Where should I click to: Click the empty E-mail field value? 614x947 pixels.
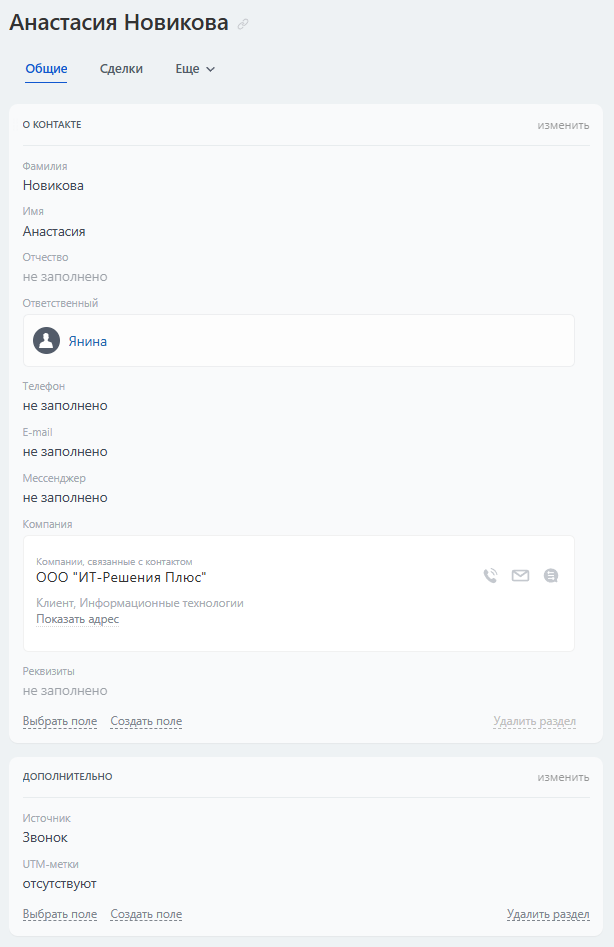point(65,452)
